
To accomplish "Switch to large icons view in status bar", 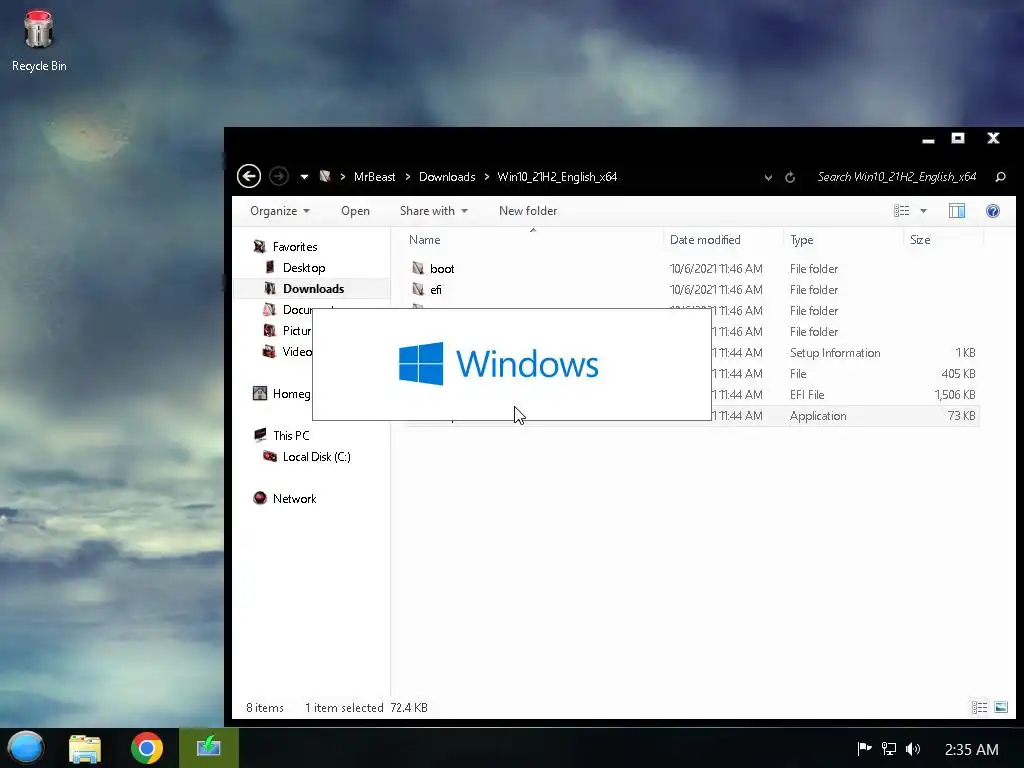I will click(1000, 707).
